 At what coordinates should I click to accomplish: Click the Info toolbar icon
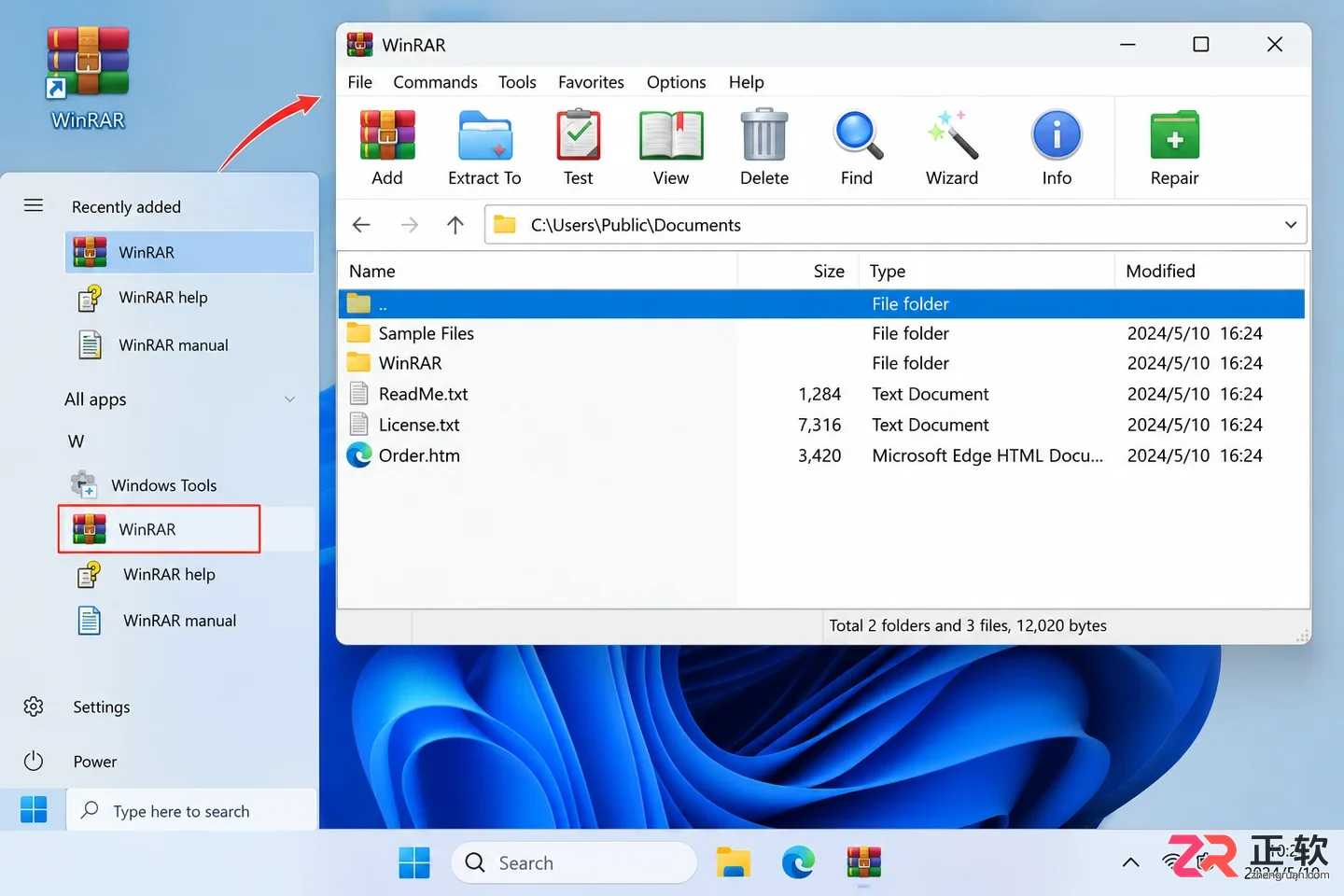[x=1057, y=136]
